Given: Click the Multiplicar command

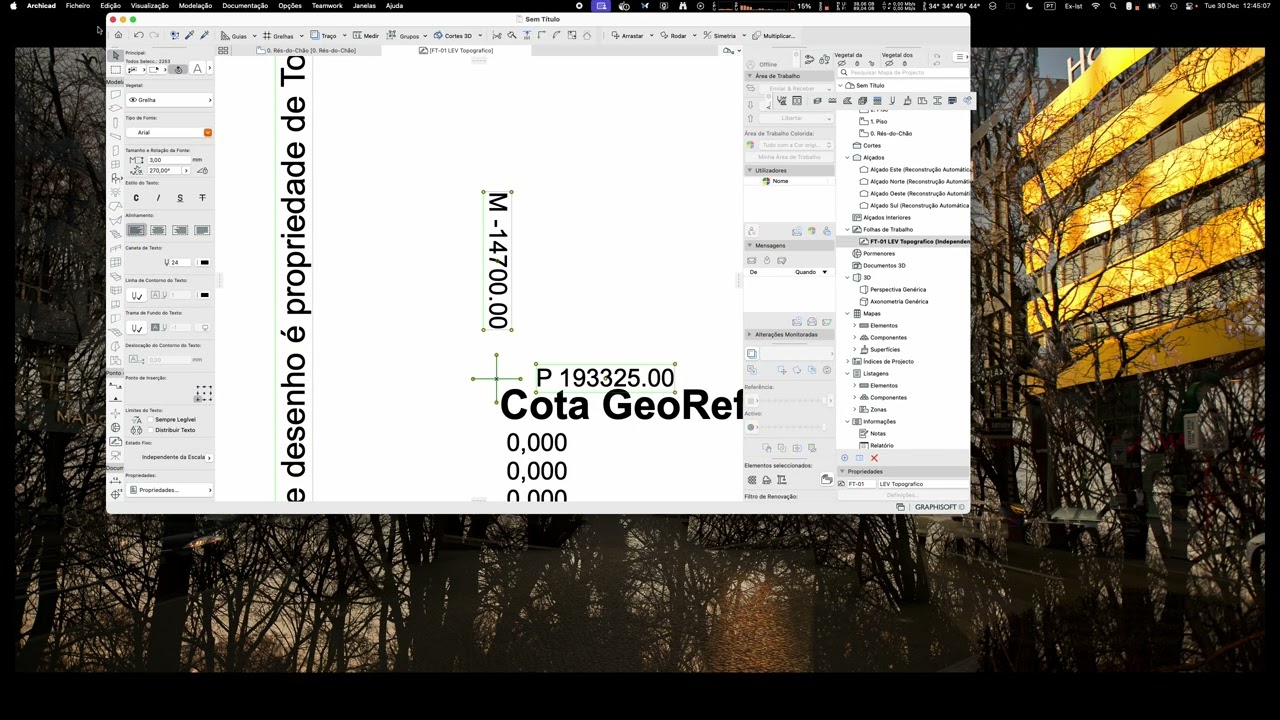Looking at the screenshot, I should [773, 36].
